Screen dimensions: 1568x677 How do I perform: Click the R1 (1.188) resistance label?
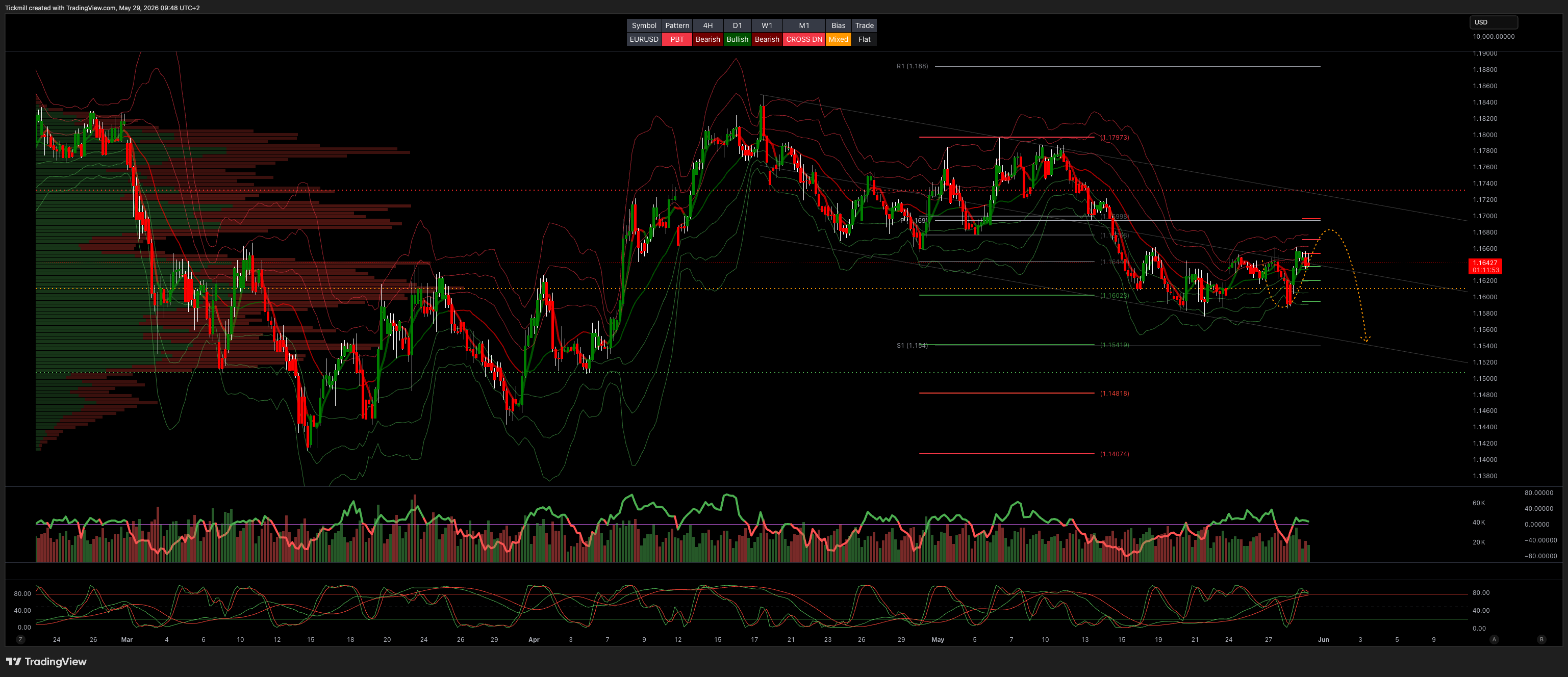(912, 66)
